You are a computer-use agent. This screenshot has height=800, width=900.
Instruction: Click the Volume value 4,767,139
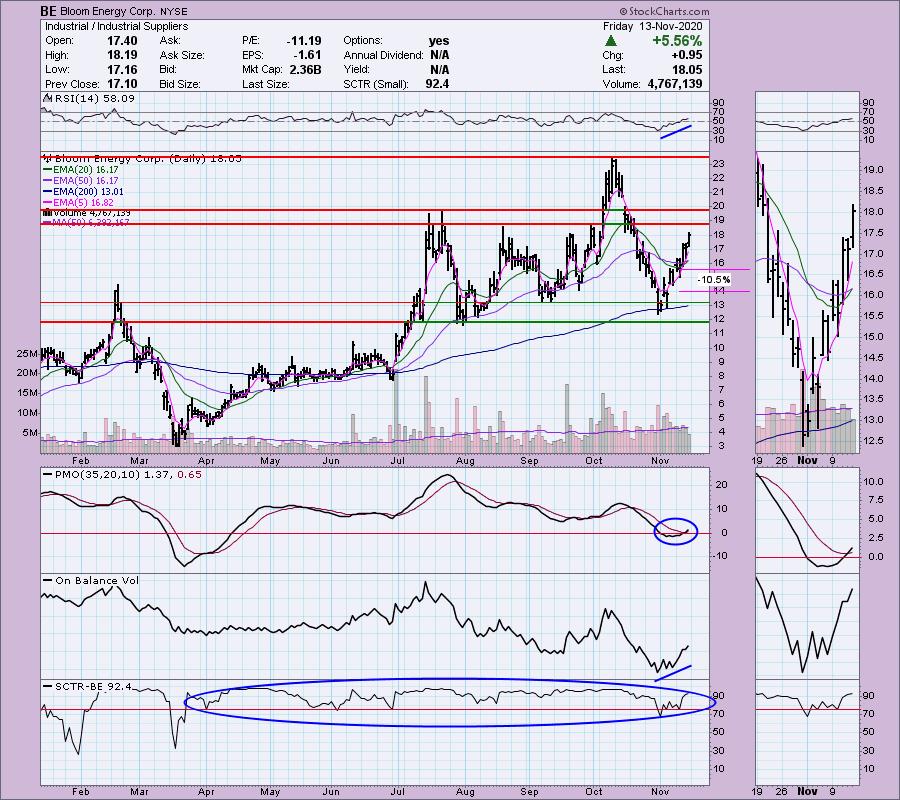coord(674,84)
